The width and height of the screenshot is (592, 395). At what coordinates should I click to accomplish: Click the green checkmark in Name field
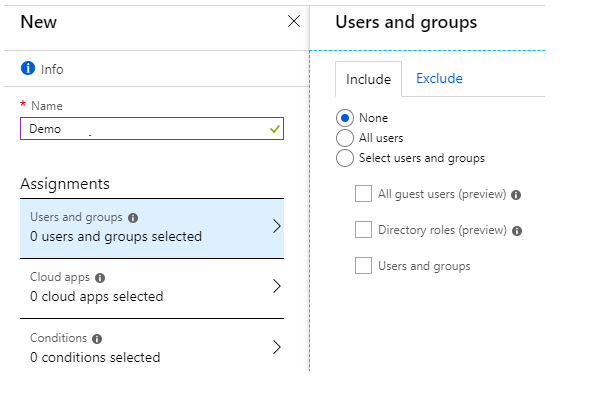point(275,129)
